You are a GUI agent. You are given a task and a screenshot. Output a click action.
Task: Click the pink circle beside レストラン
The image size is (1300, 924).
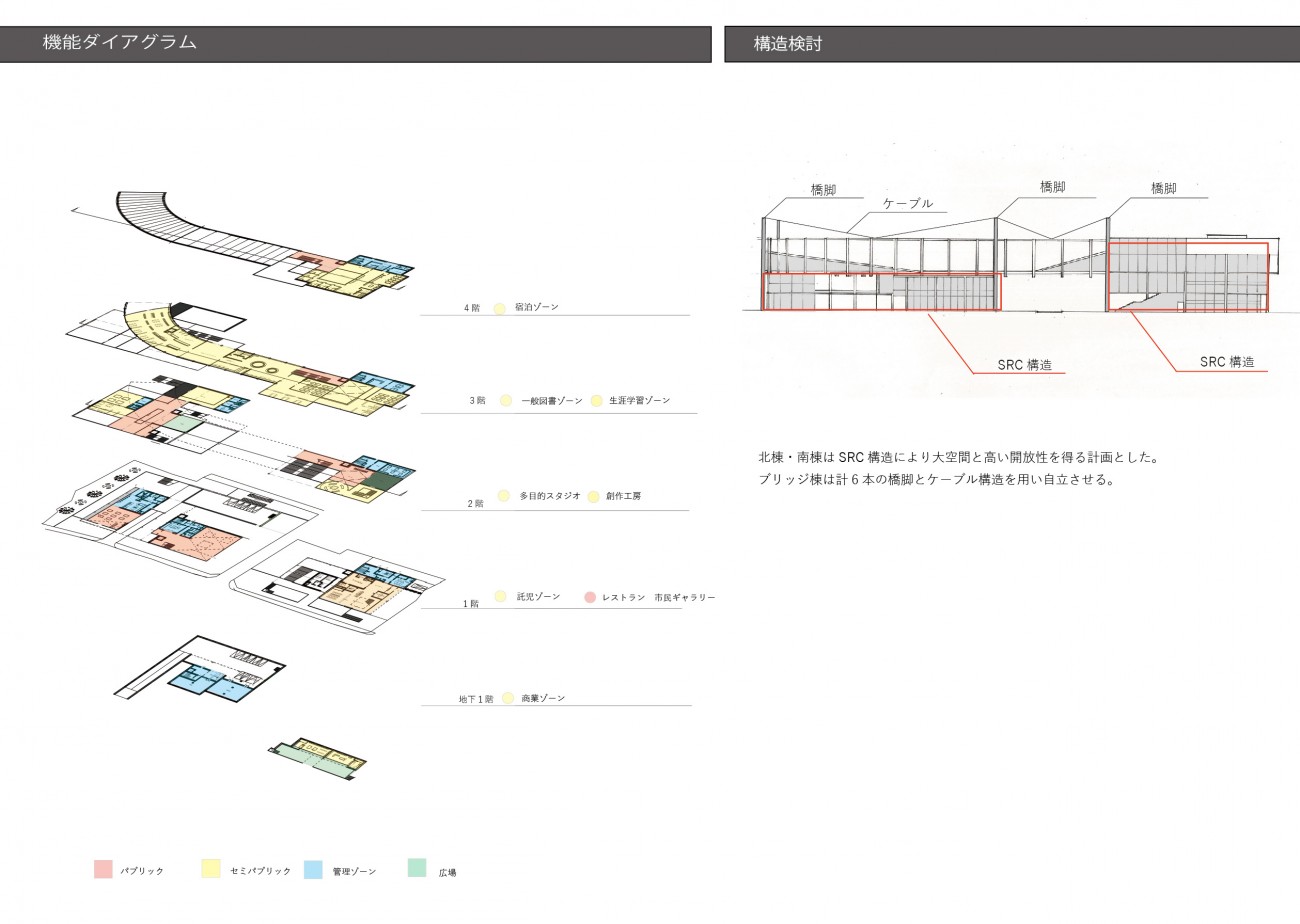pos(590,597)
